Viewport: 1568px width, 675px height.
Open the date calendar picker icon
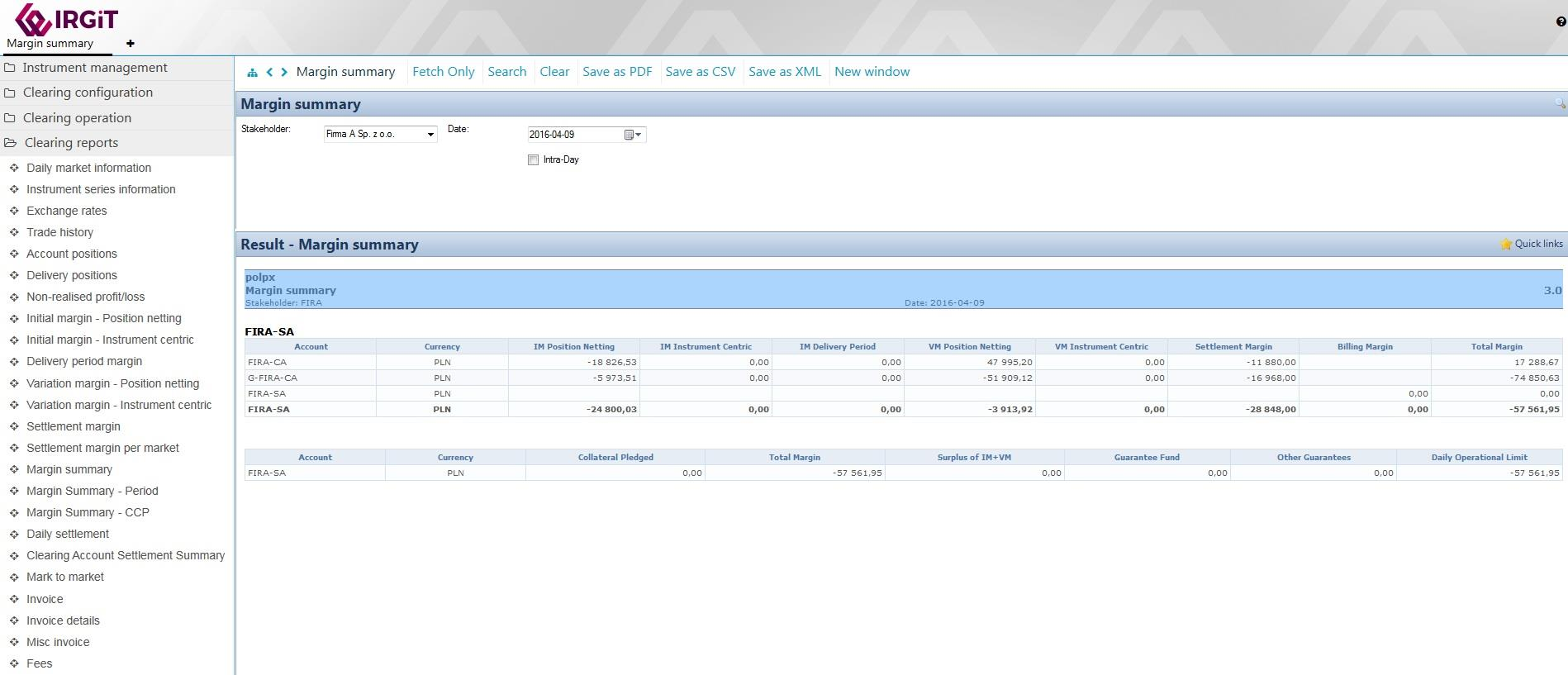pyautogui.click(x=633, y=135)
